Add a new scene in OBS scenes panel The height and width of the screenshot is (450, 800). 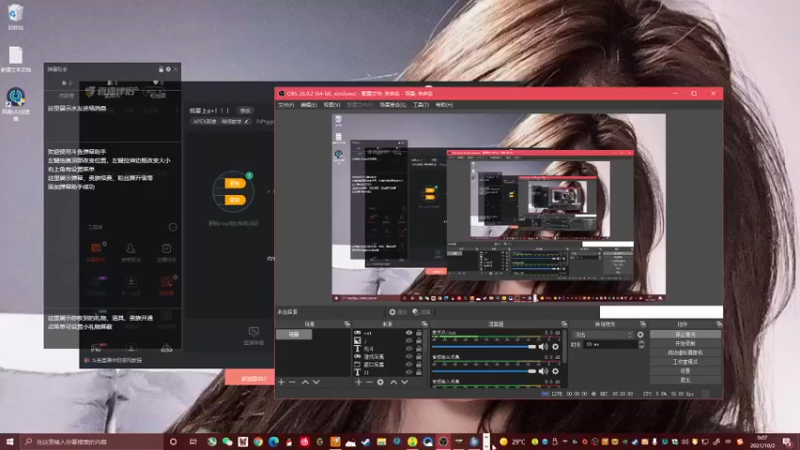click(x=281, y=382)
